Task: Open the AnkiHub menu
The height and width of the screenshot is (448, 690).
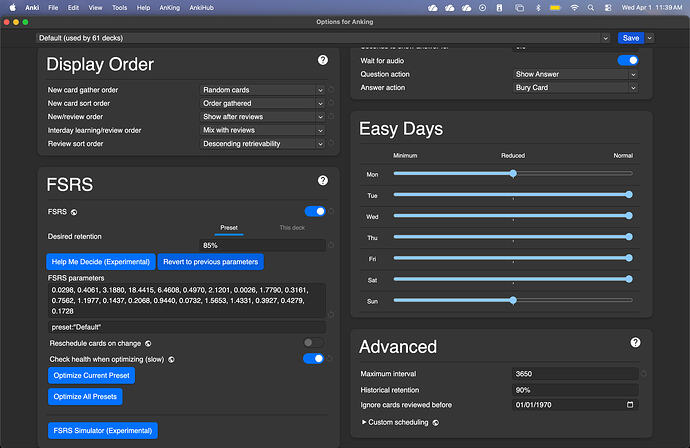Action: (202, 7)
